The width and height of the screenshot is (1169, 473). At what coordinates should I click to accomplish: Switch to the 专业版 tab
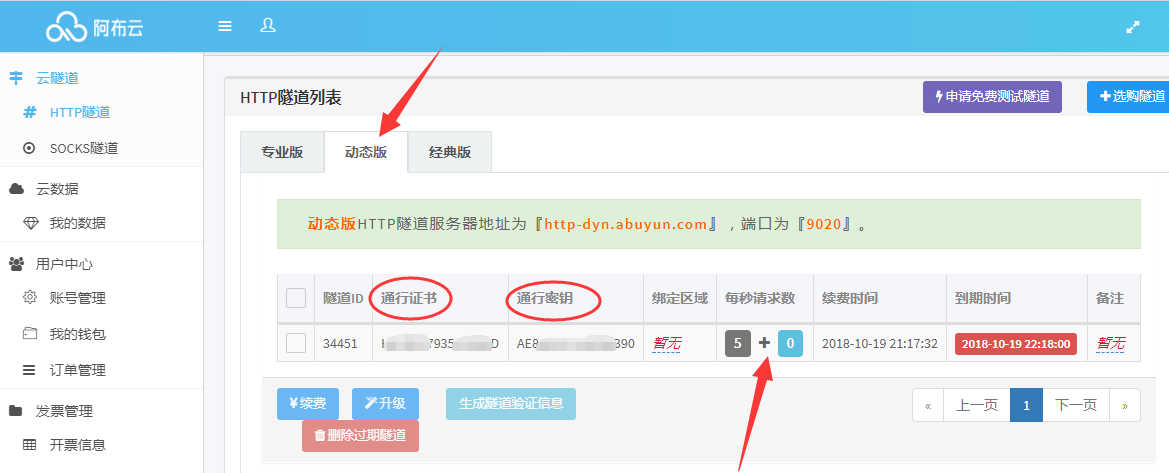click(282, 152)
